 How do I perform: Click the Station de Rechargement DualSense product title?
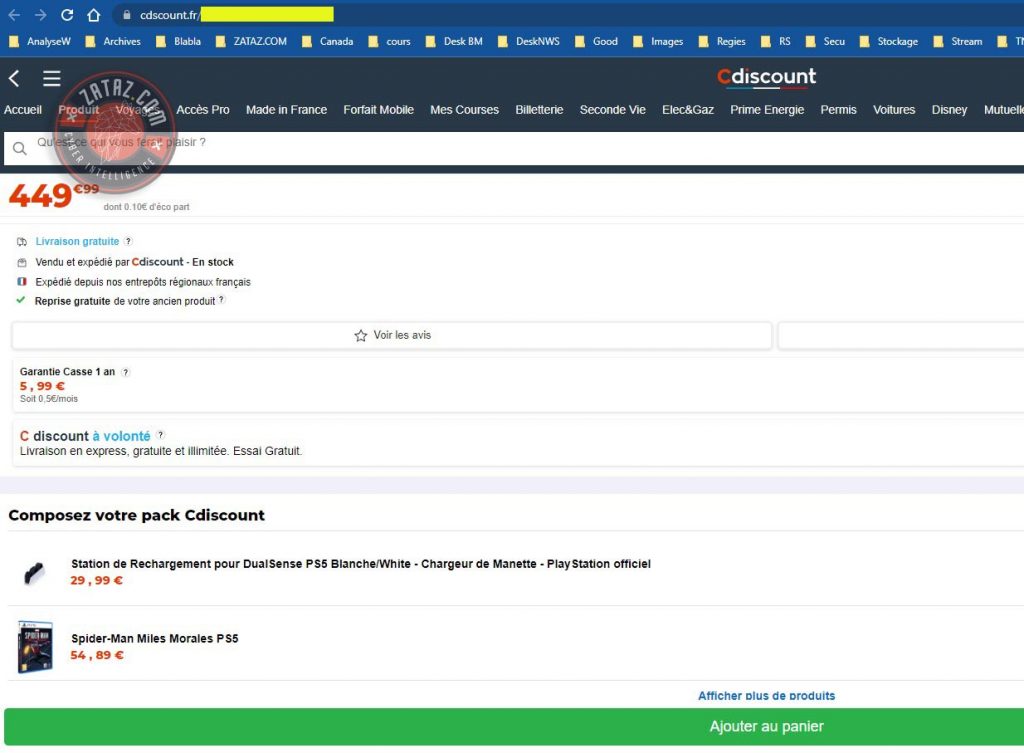pos(360,564)
